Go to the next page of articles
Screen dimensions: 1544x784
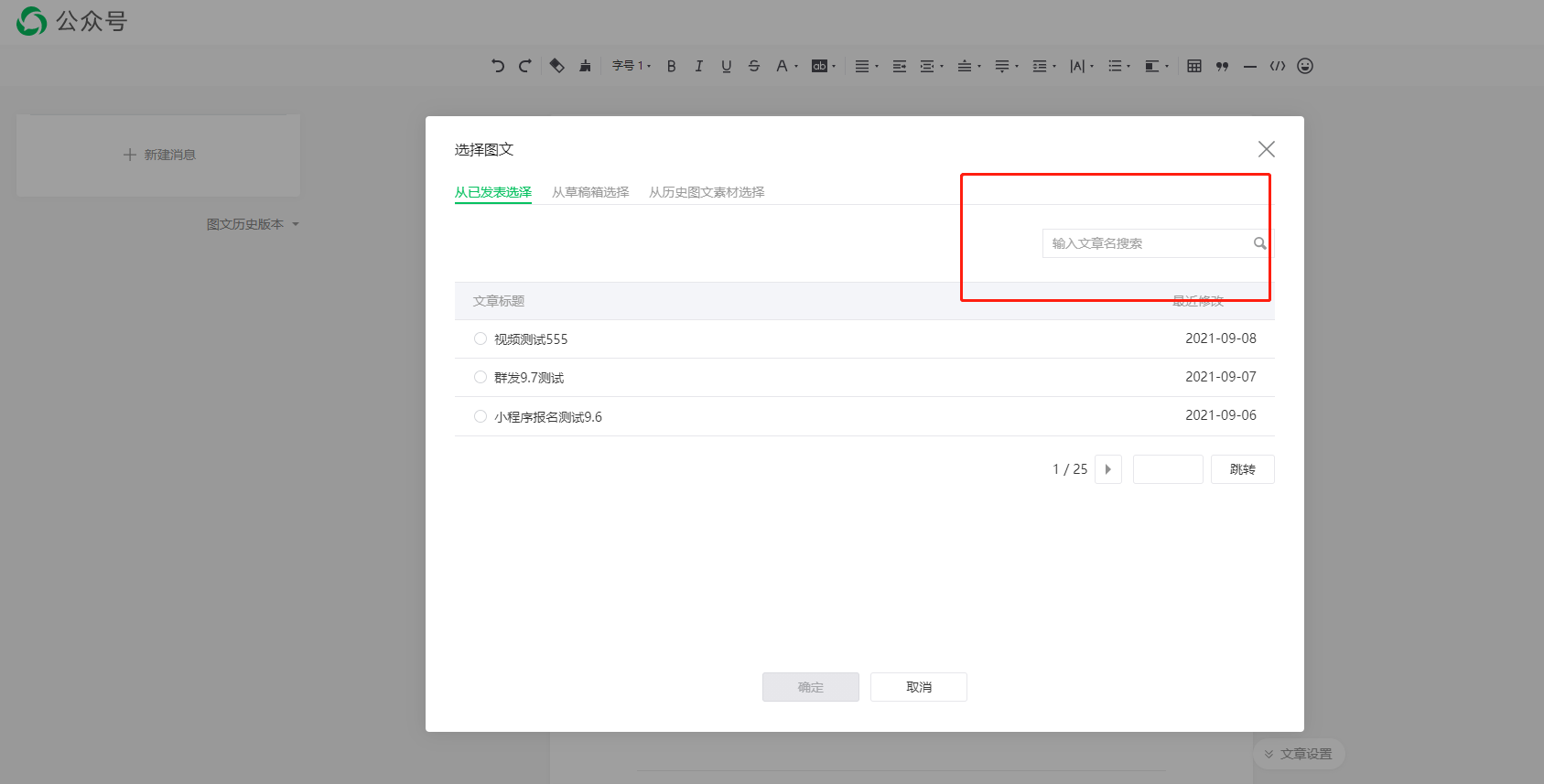[x=1108, y=469]
